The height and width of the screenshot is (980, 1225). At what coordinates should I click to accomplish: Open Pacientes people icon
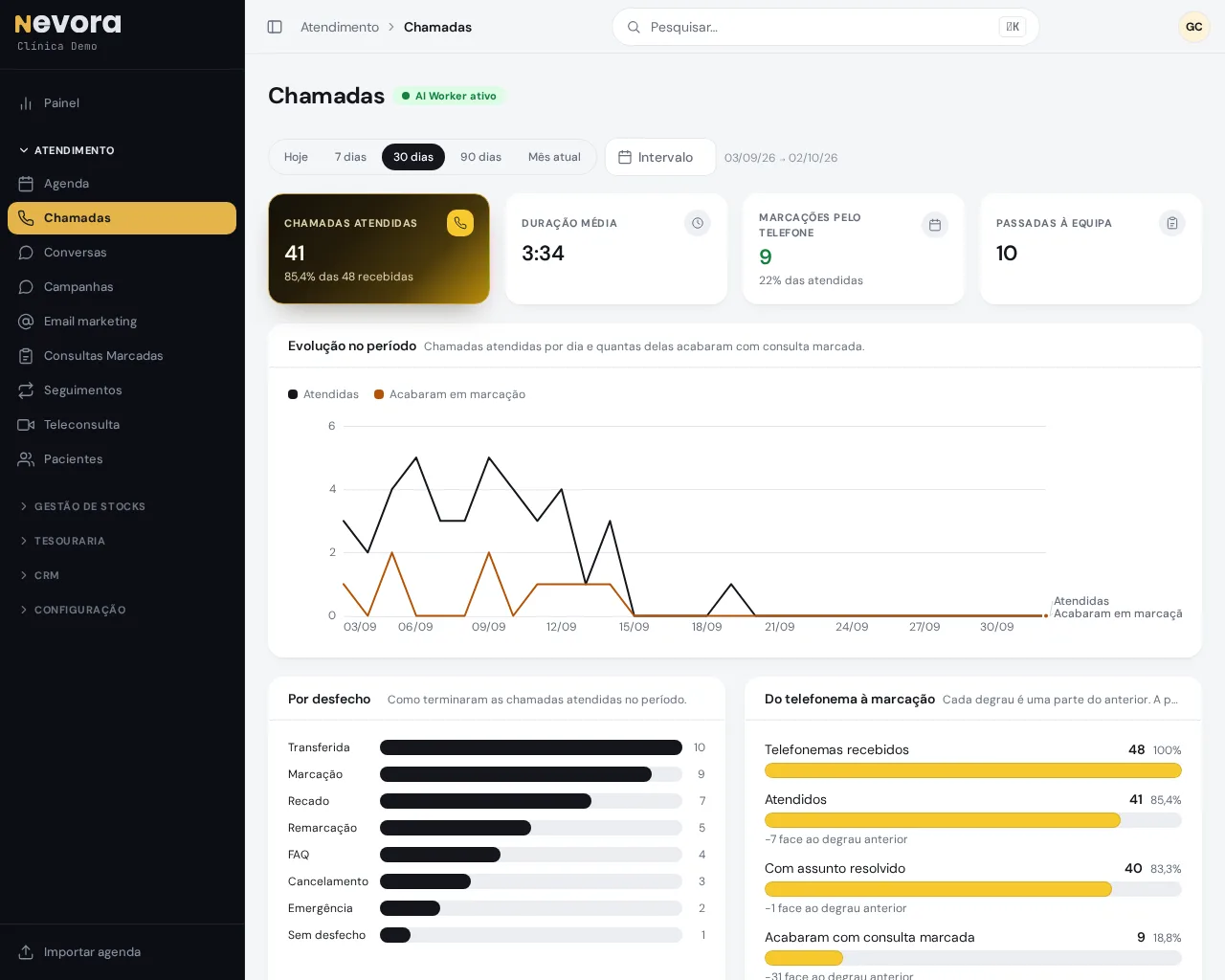[x=26, y=459]
